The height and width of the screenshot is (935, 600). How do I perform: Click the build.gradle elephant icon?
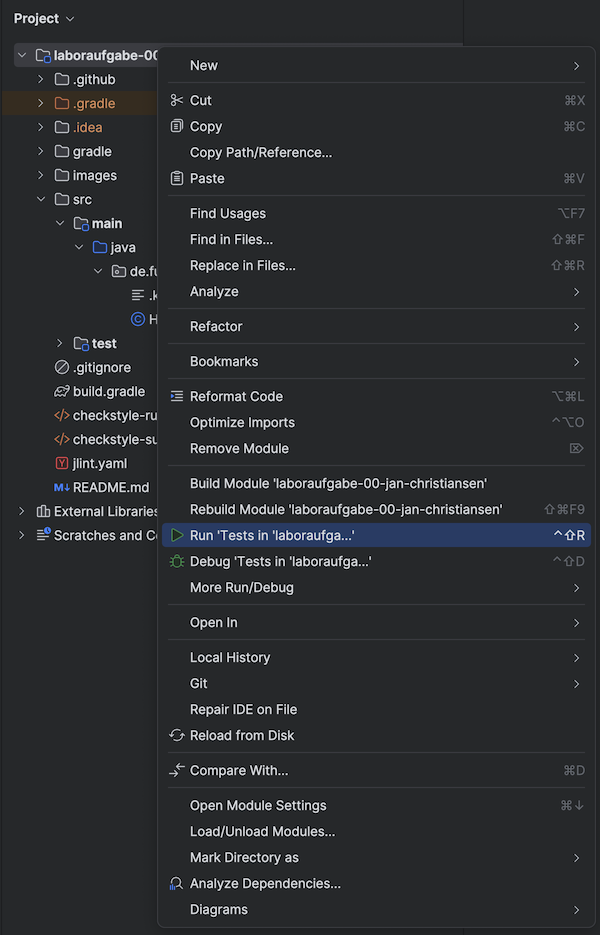pos(62,392)
